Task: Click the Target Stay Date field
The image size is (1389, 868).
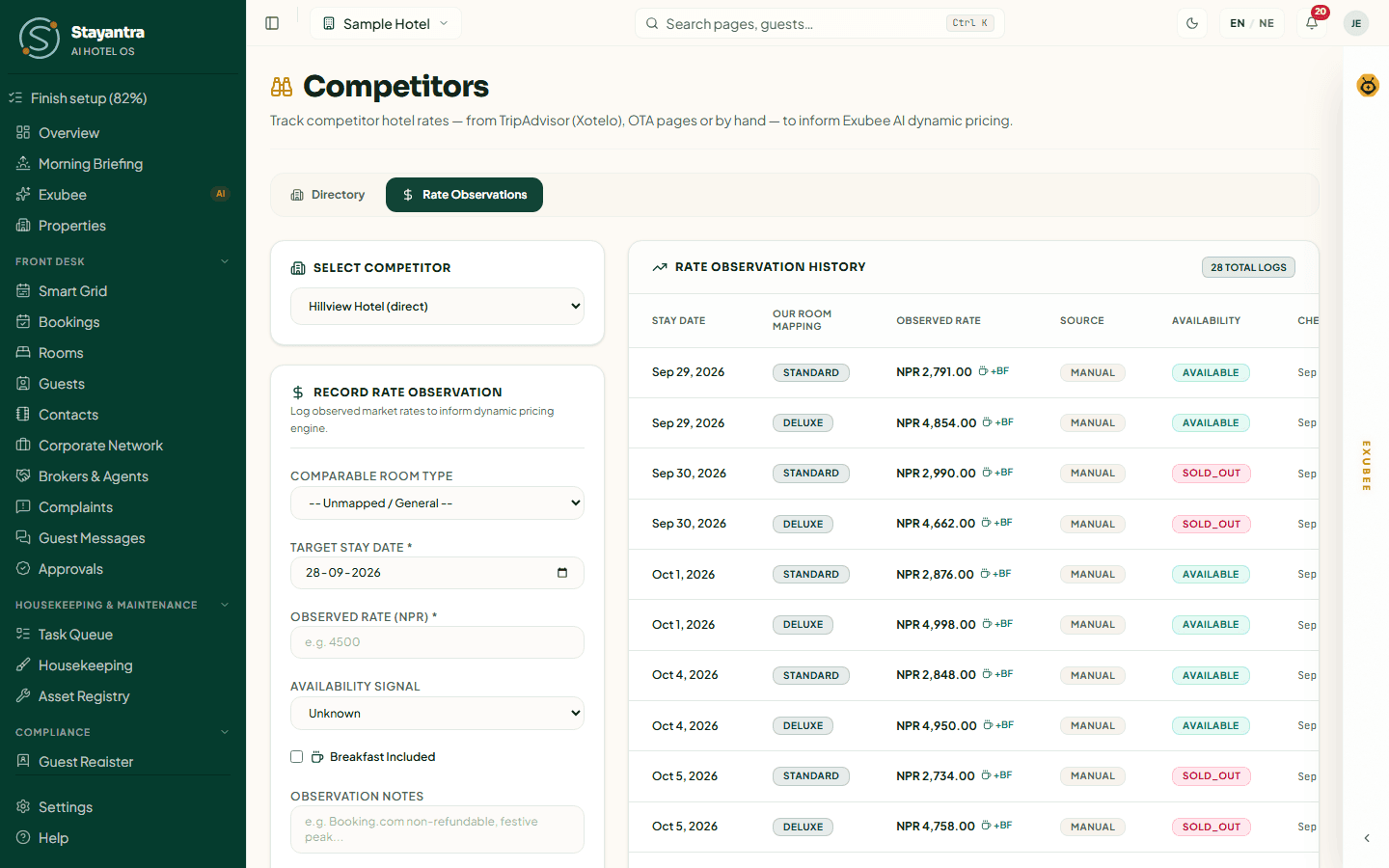Action: 437,573
